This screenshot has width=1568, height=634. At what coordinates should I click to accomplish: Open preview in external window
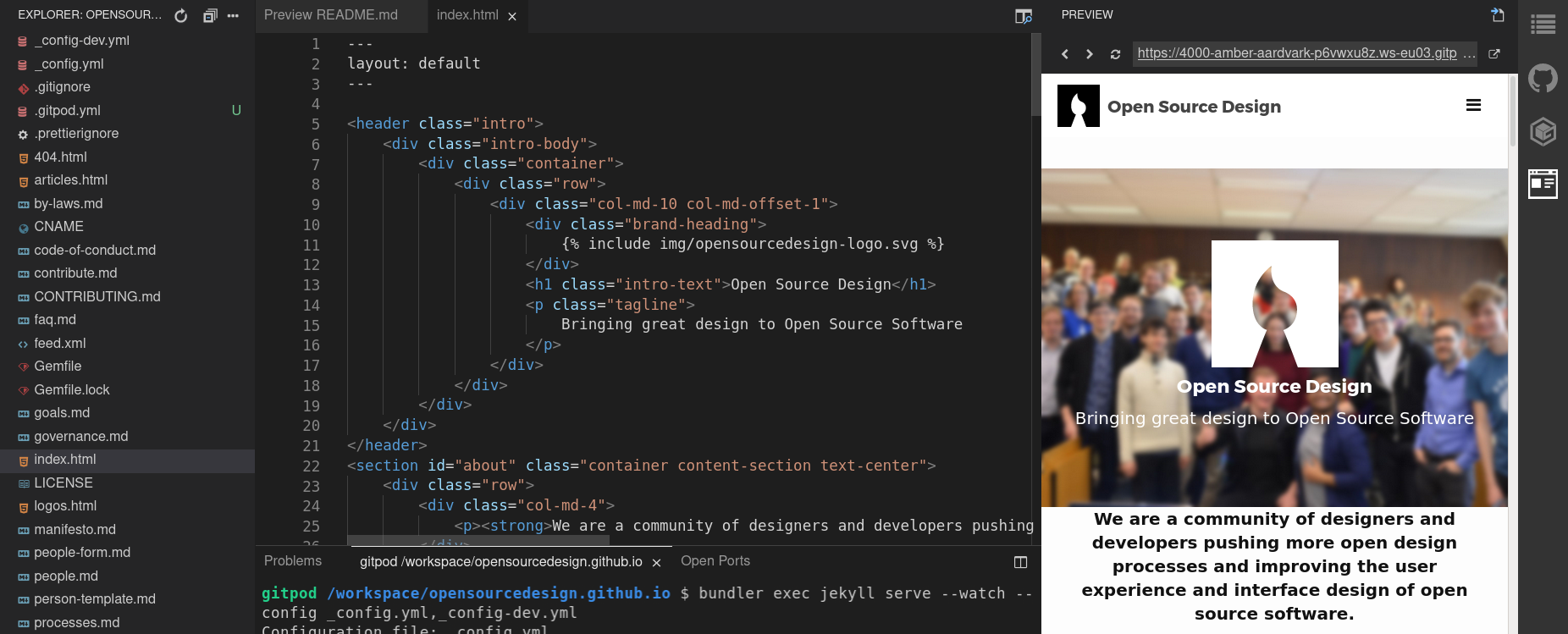(1494, 53)
